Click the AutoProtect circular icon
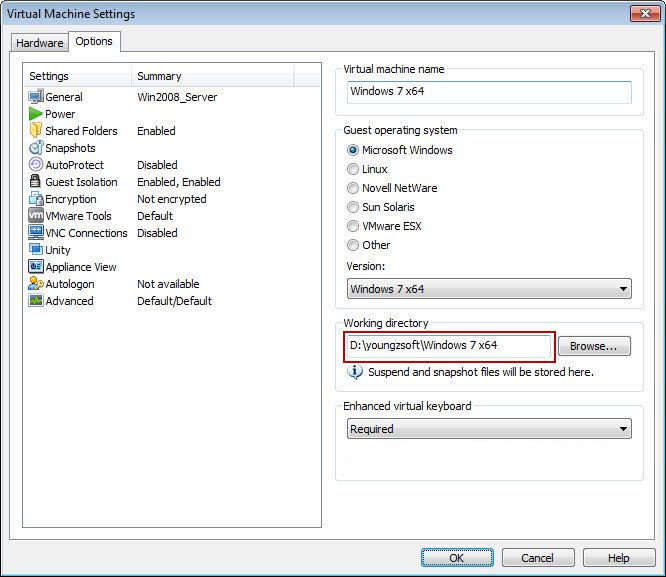 pyautogui.click(x=36, y=164)
